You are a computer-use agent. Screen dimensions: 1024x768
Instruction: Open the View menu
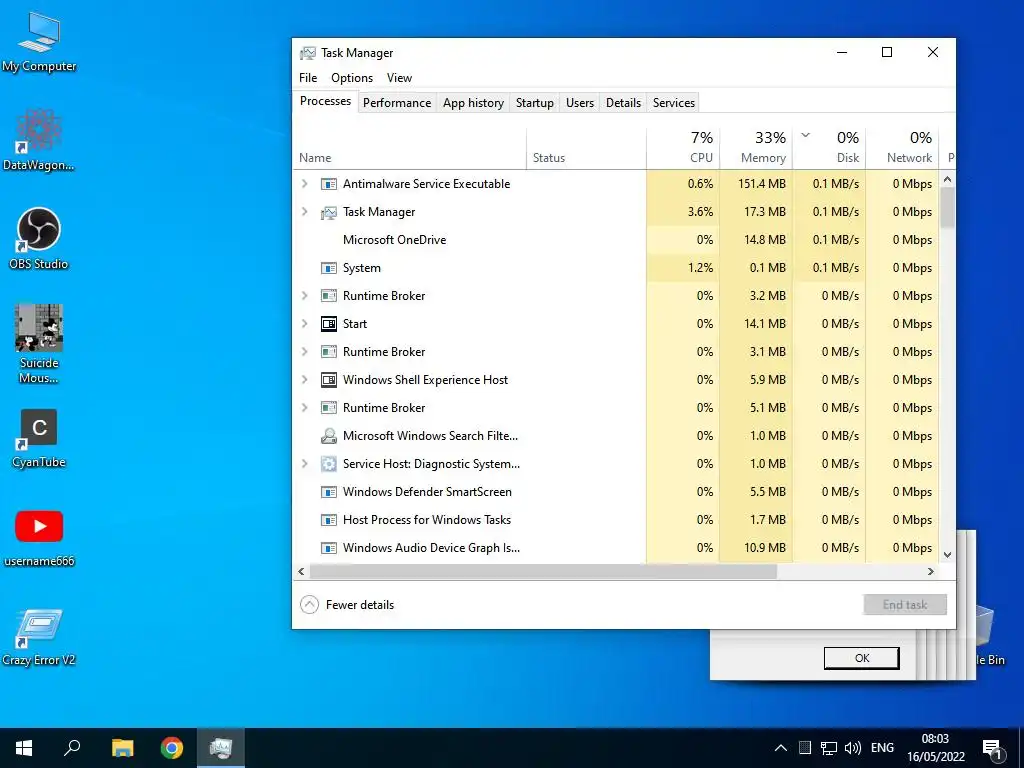399,78
